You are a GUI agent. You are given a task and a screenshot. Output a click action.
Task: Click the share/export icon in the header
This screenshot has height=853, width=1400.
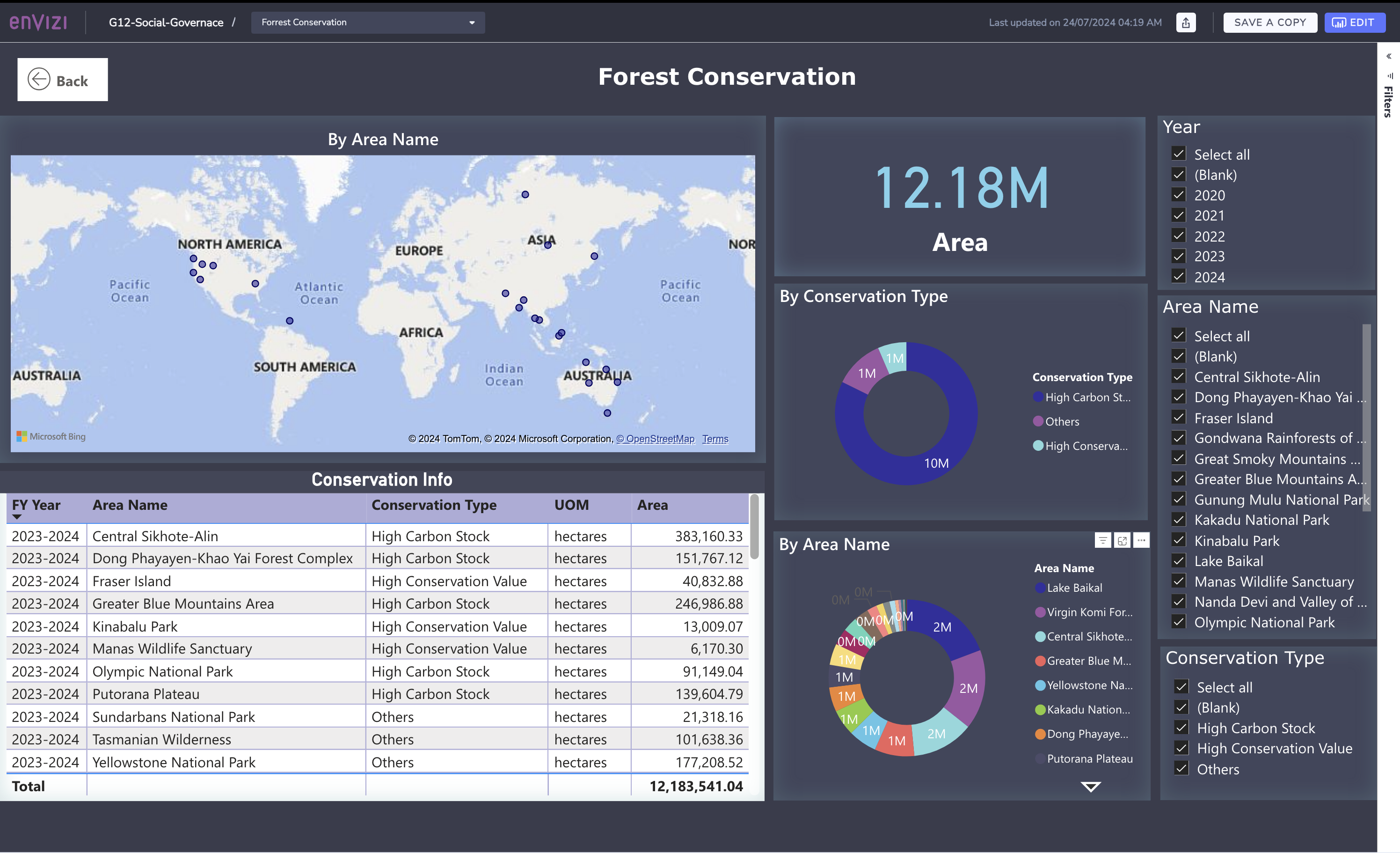(1186, 22)
